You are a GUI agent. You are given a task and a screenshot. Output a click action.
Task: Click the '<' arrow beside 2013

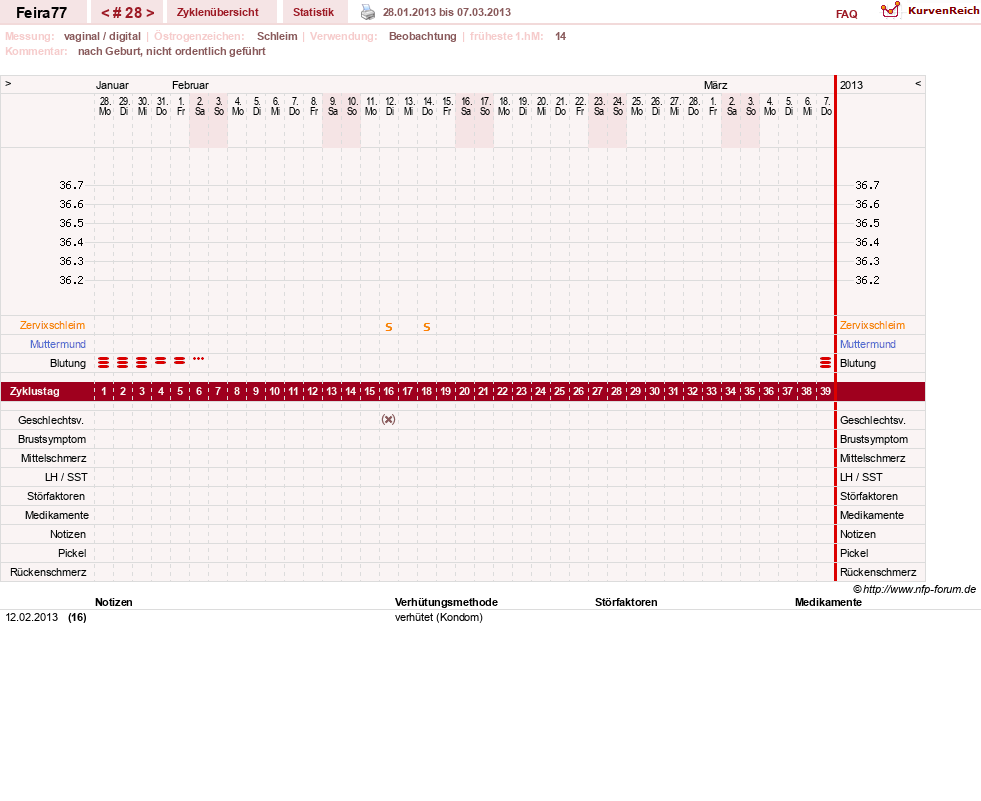pos(918,83)
